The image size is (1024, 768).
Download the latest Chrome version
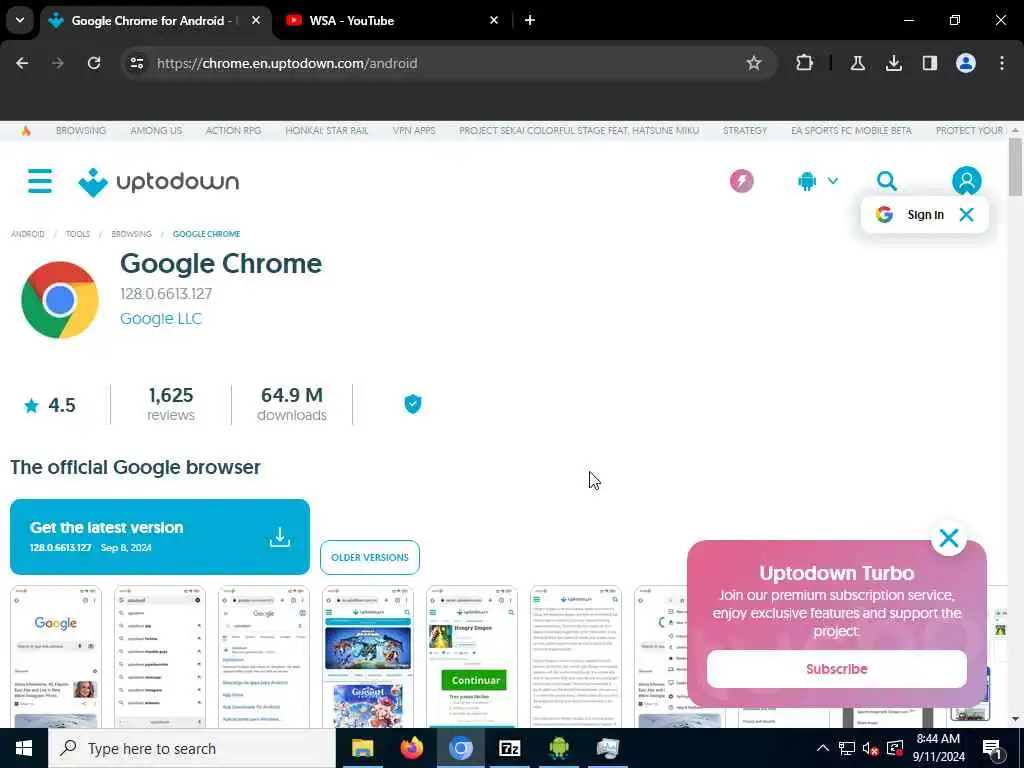click(x=160, y=537)
